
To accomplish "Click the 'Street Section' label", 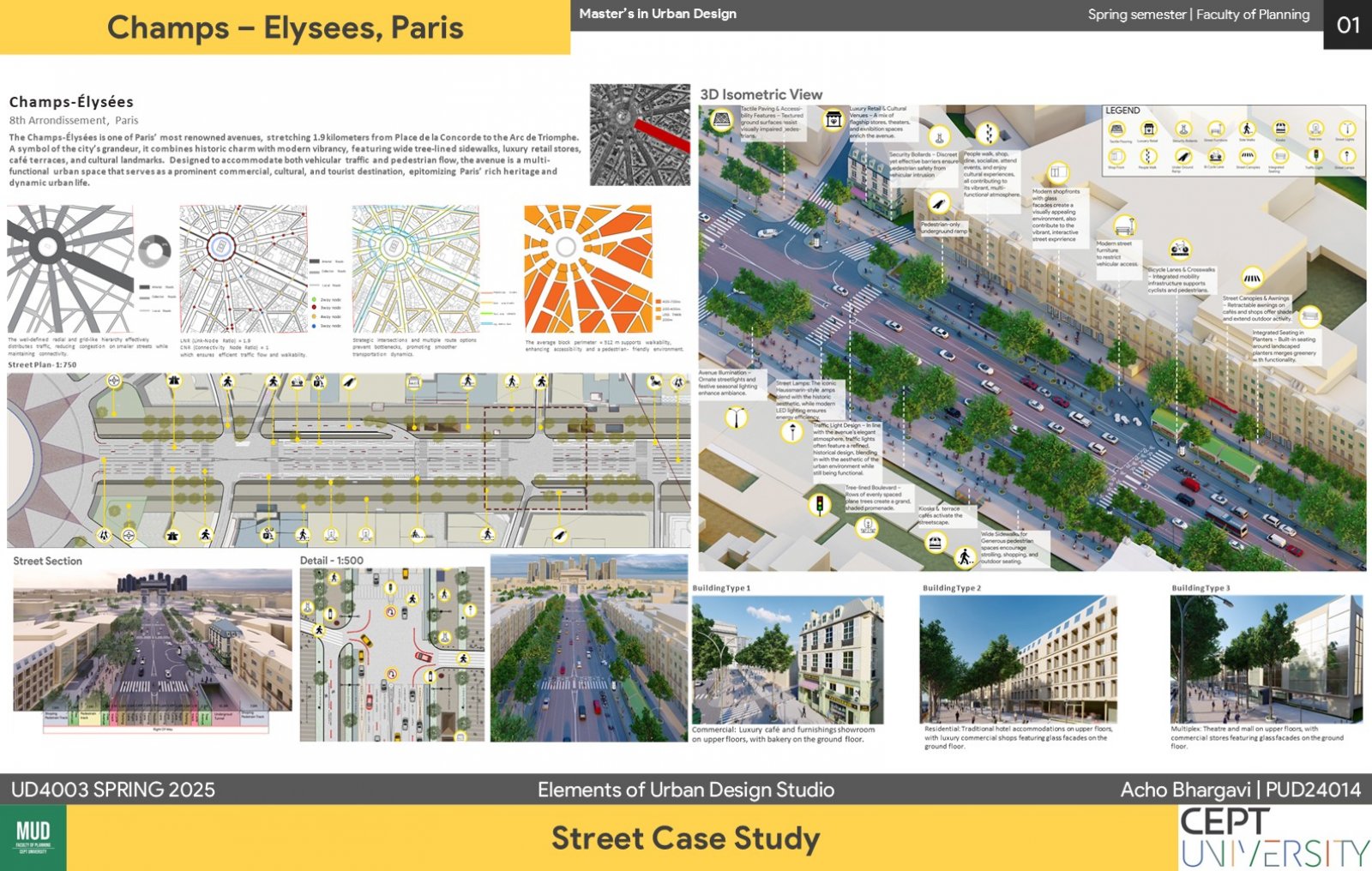I will click(47, 561).
